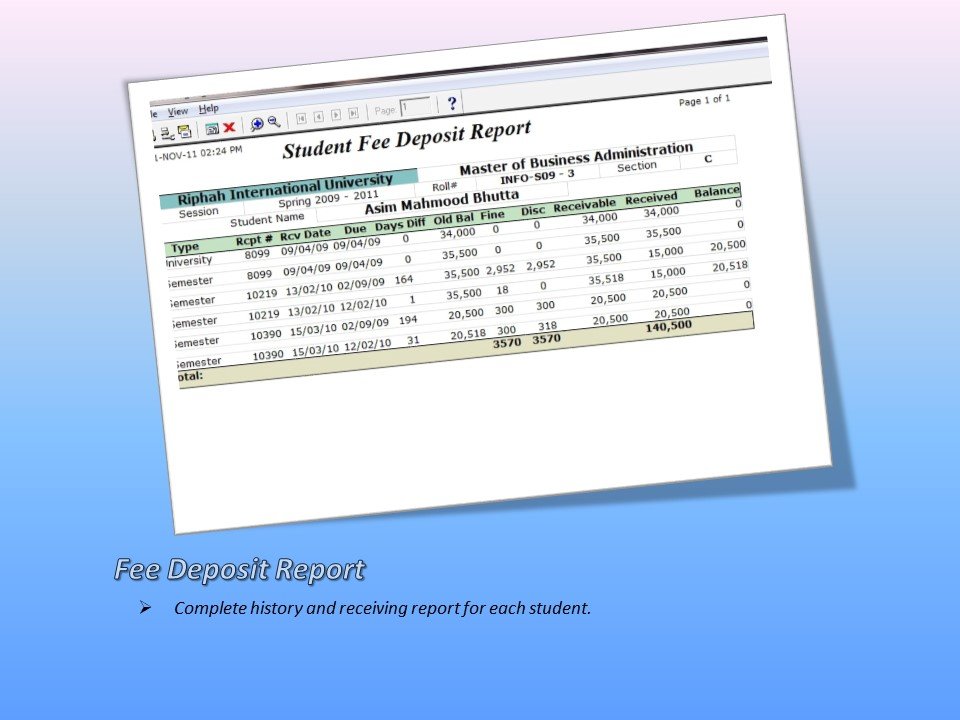This screenshot has width=960, height=720.
Task: Click the red X close previewer icon
Action: (229, 127)
